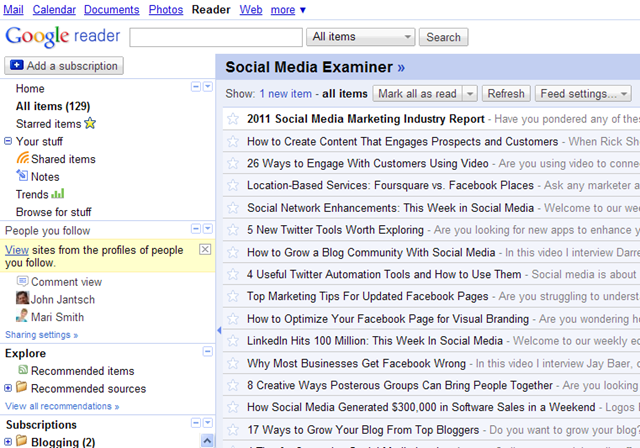Click the Comment view speech bubble icon
The width and height of the screenshot is (640, 448).
click(x=22, y=281)
